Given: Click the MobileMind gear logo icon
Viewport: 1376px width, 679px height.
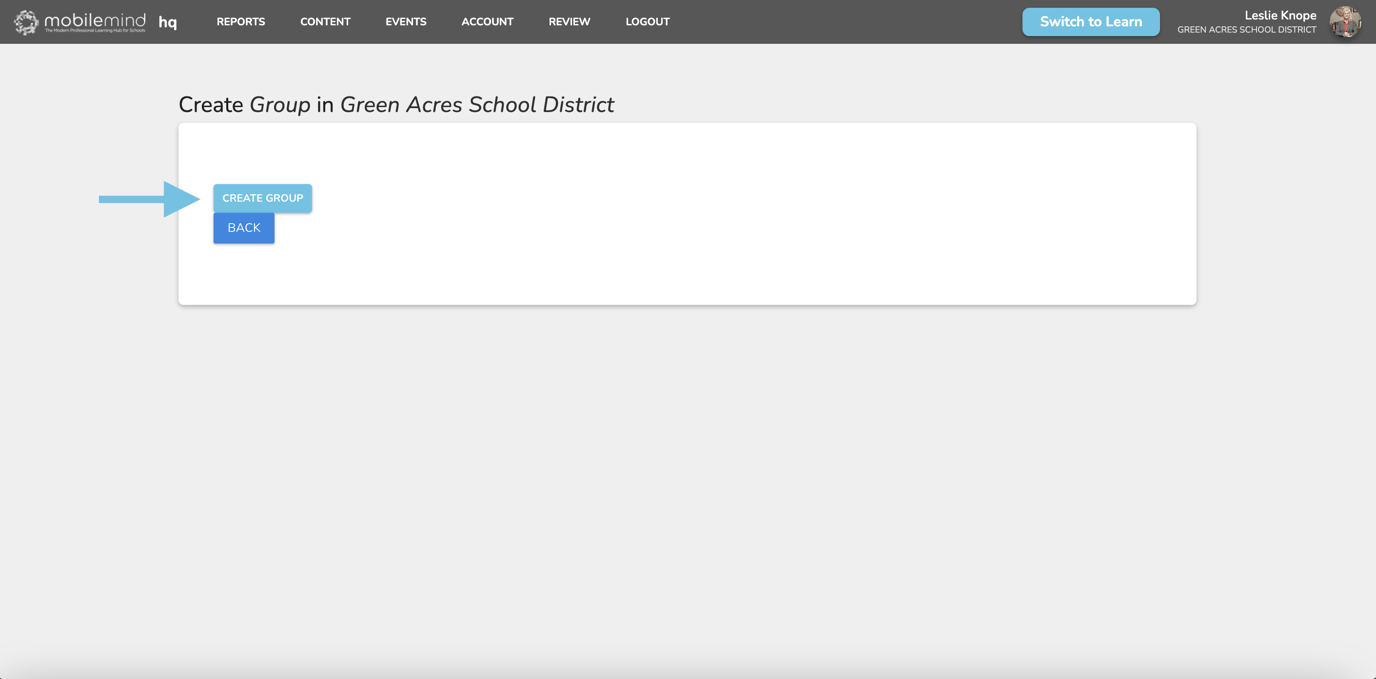Looking at the screenshot, I should pyautogui.click(x=26, y=22).
